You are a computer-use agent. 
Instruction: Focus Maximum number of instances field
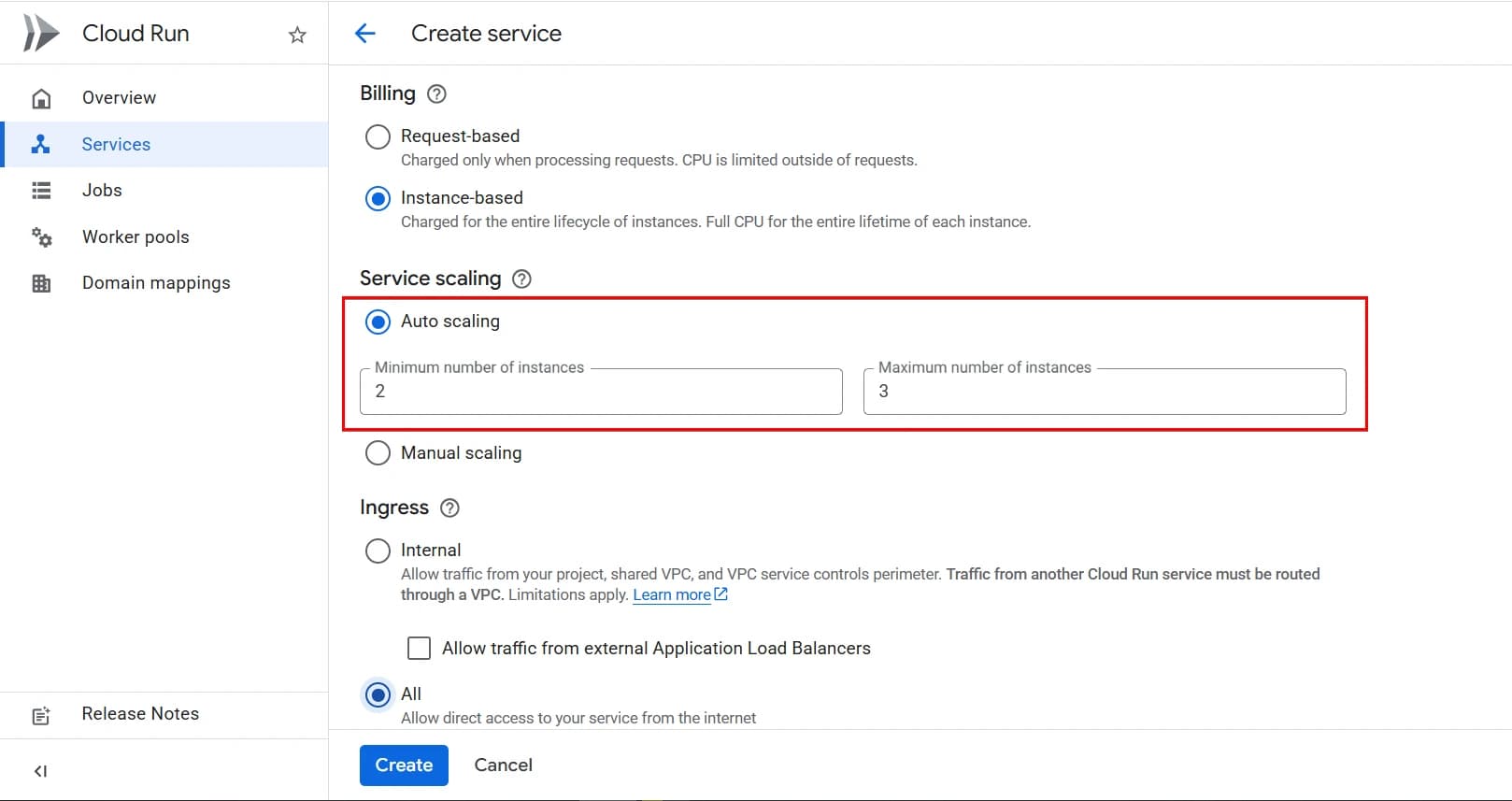click(x=1105, y=392)
